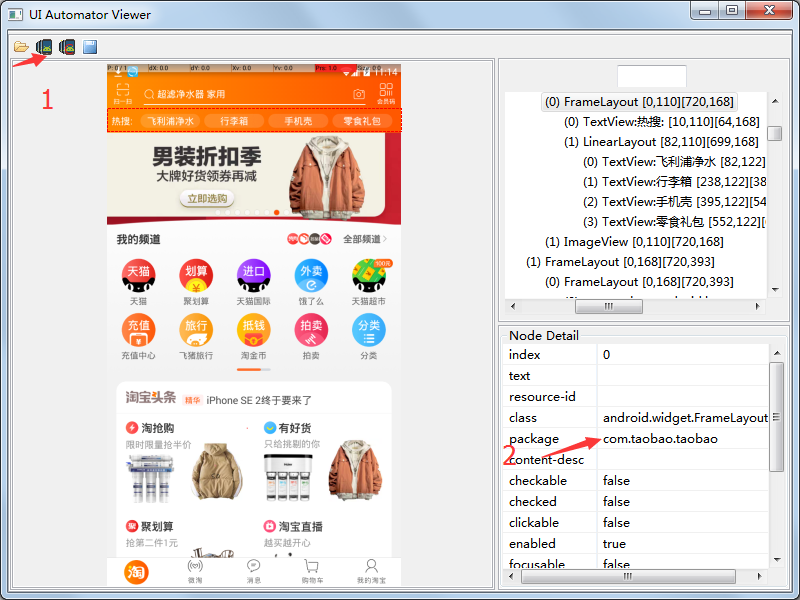The width and height of the screenshot is (800, 600).
Task: Select the 淘金币 channel icon
Action: [254, 330]
